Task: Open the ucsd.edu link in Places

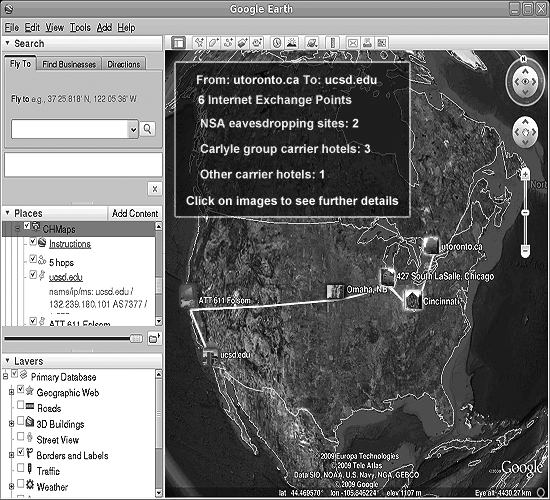Action: point(66,277)
